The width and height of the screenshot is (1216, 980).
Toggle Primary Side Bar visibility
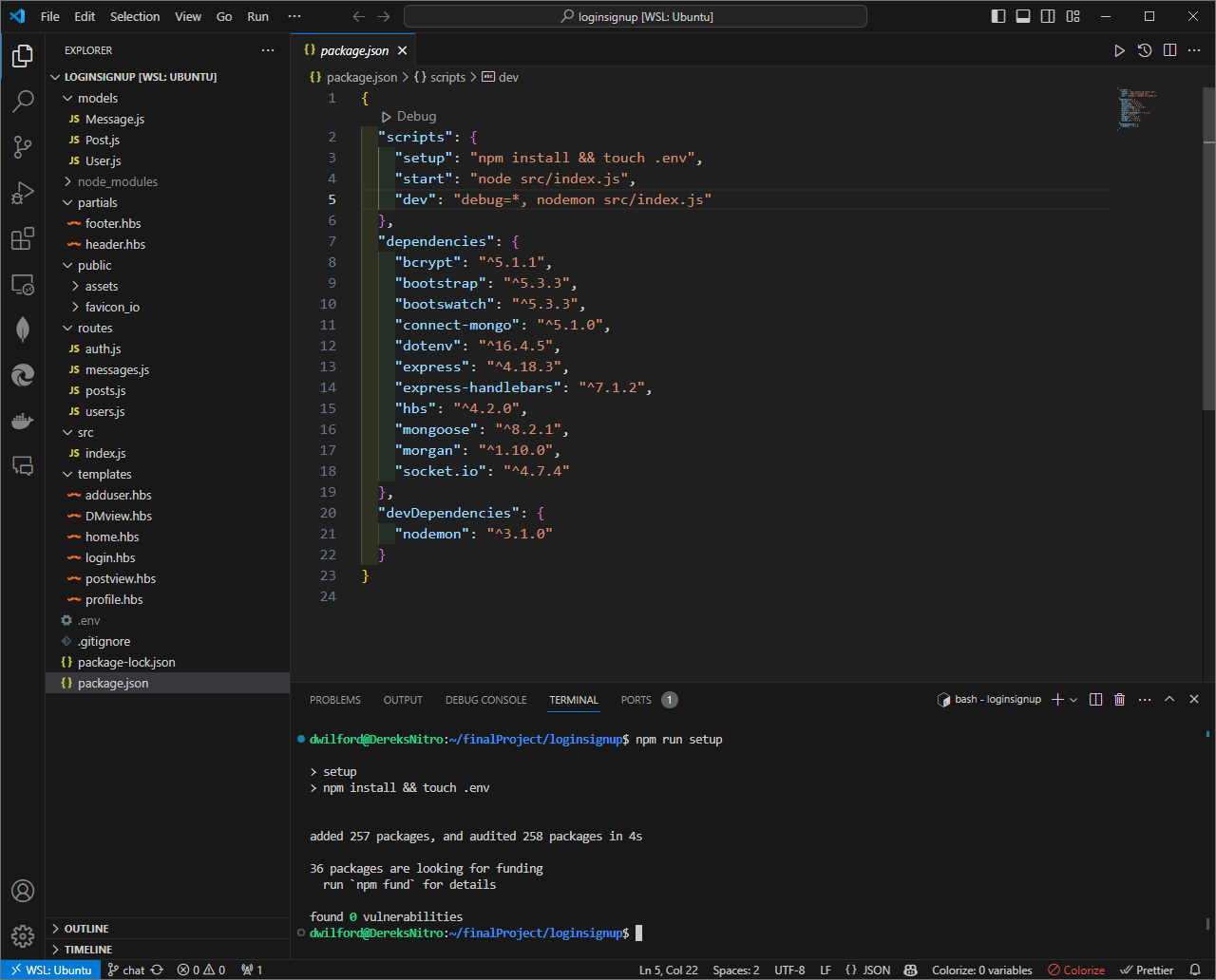click(997, 16)
